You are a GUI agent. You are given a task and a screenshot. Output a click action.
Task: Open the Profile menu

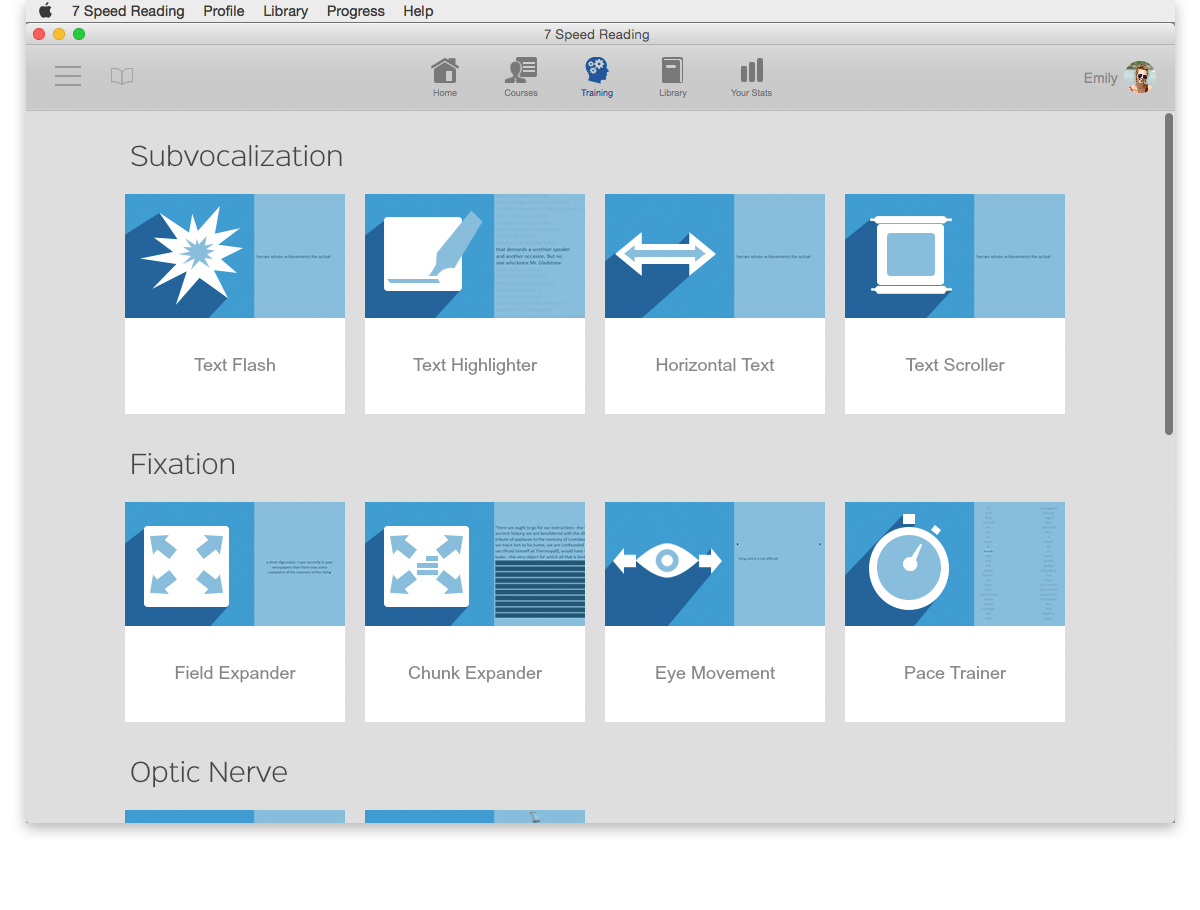point(224,11)
